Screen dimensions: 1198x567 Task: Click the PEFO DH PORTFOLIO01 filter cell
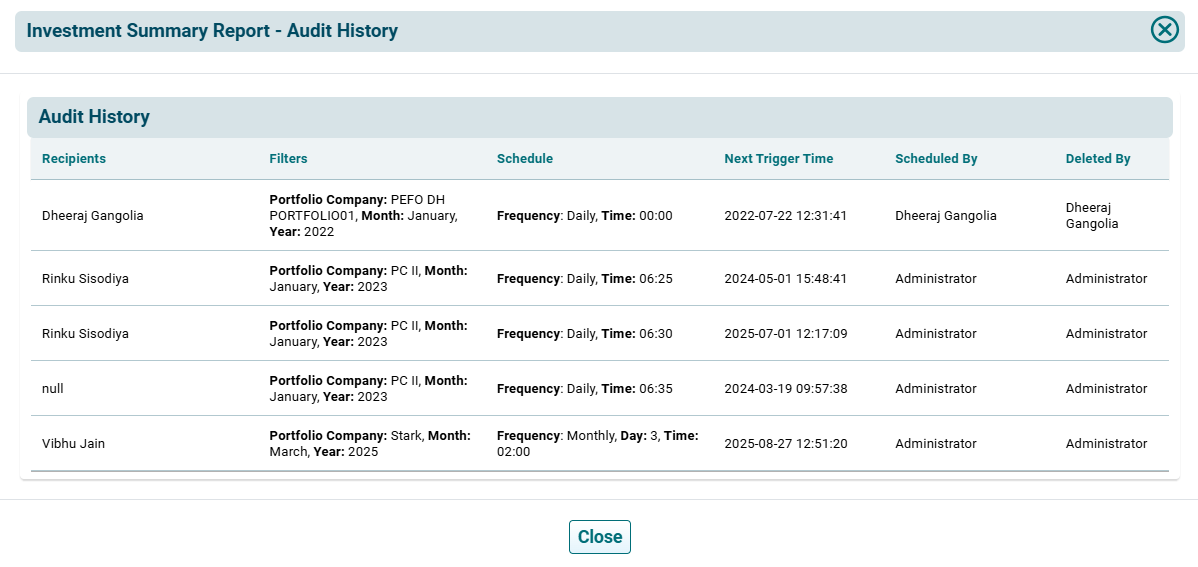(x=363, y=216)
